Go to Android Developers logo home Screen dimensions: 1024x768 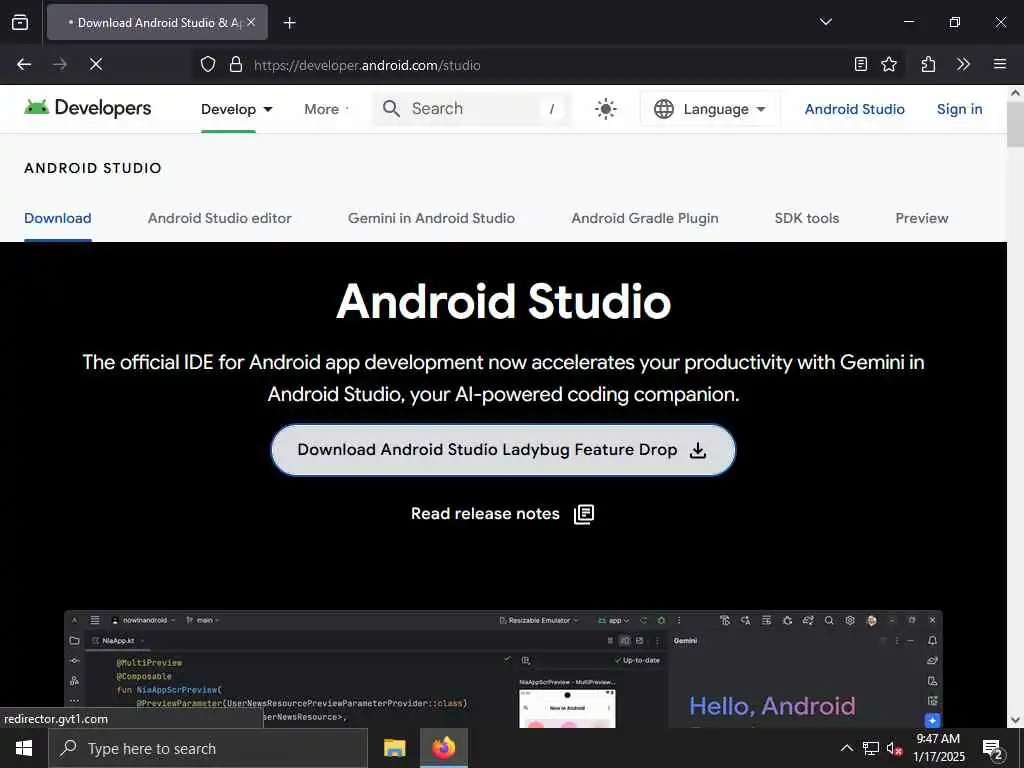[x=88, y=108]
